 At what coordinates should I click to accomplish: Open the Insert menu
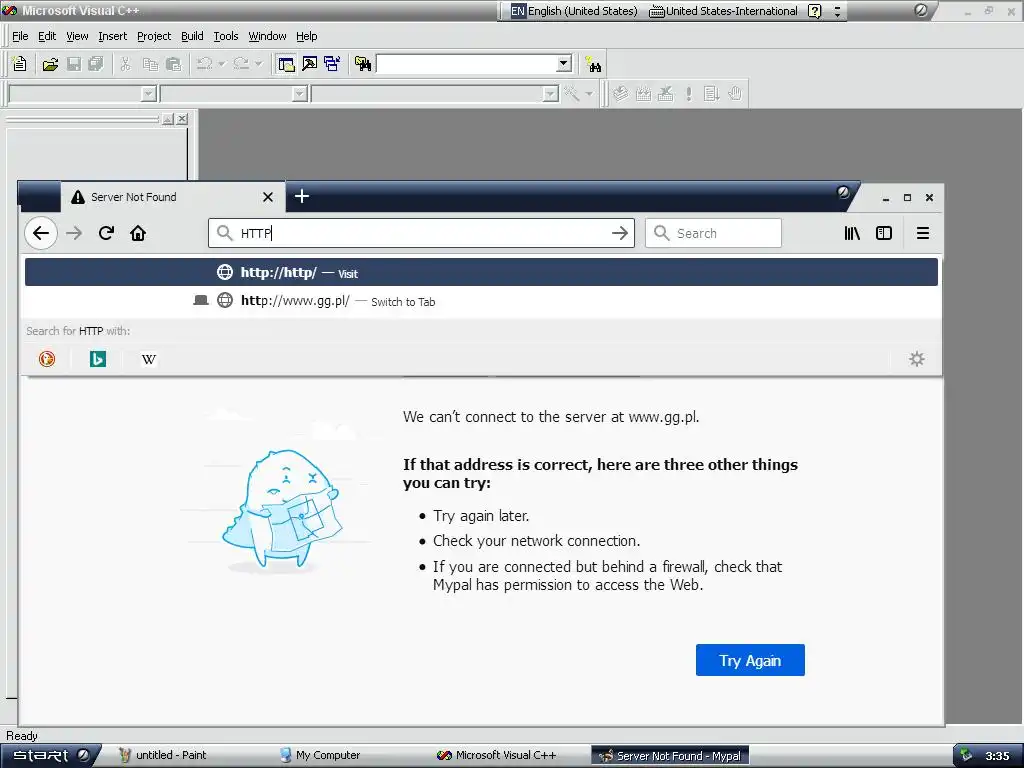[x=112, y=36]
